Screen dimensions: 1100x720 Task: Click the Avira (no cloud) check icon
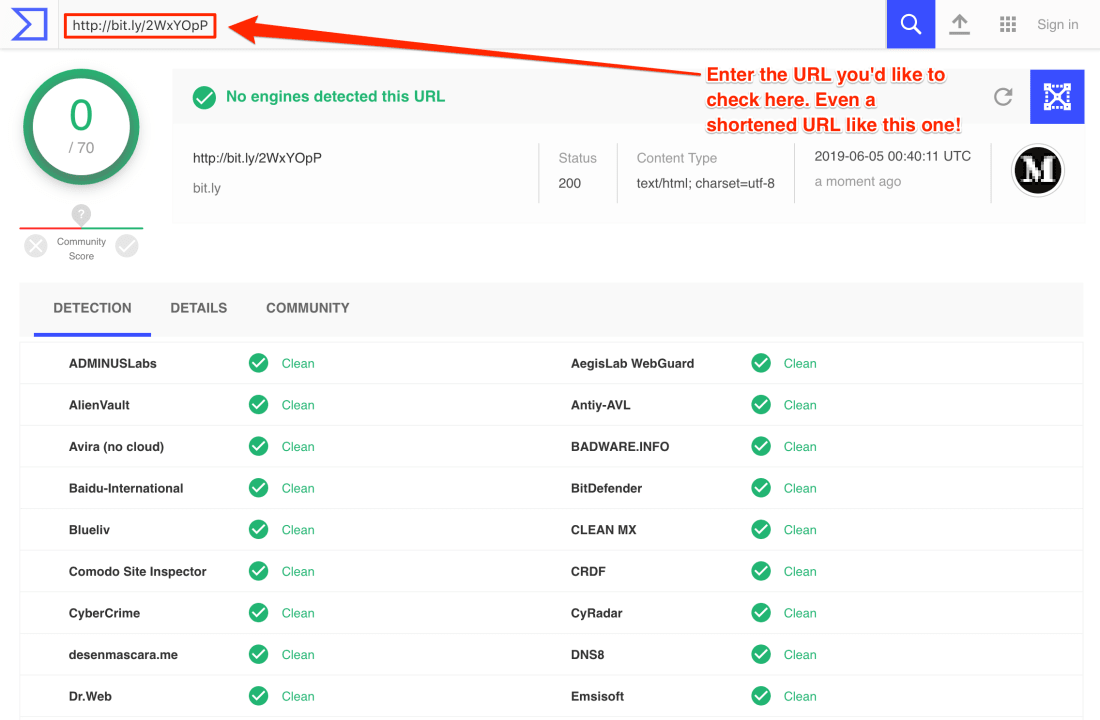258,446
